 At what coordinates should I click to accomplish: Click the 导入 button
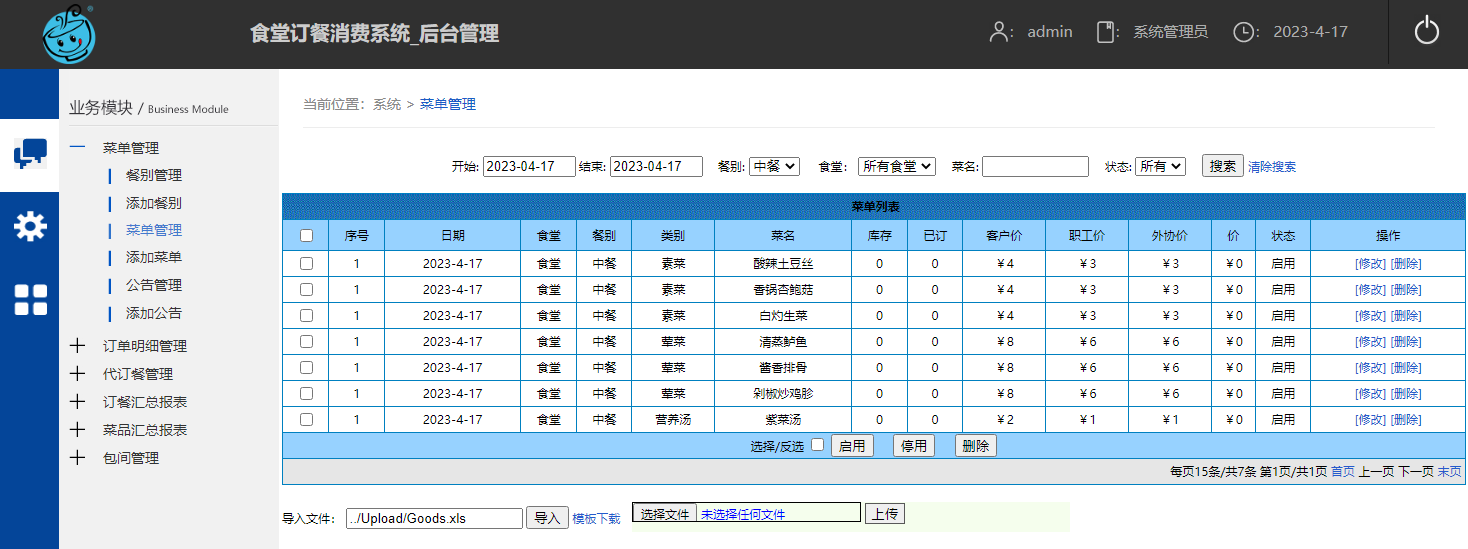(x=547, y=518)
